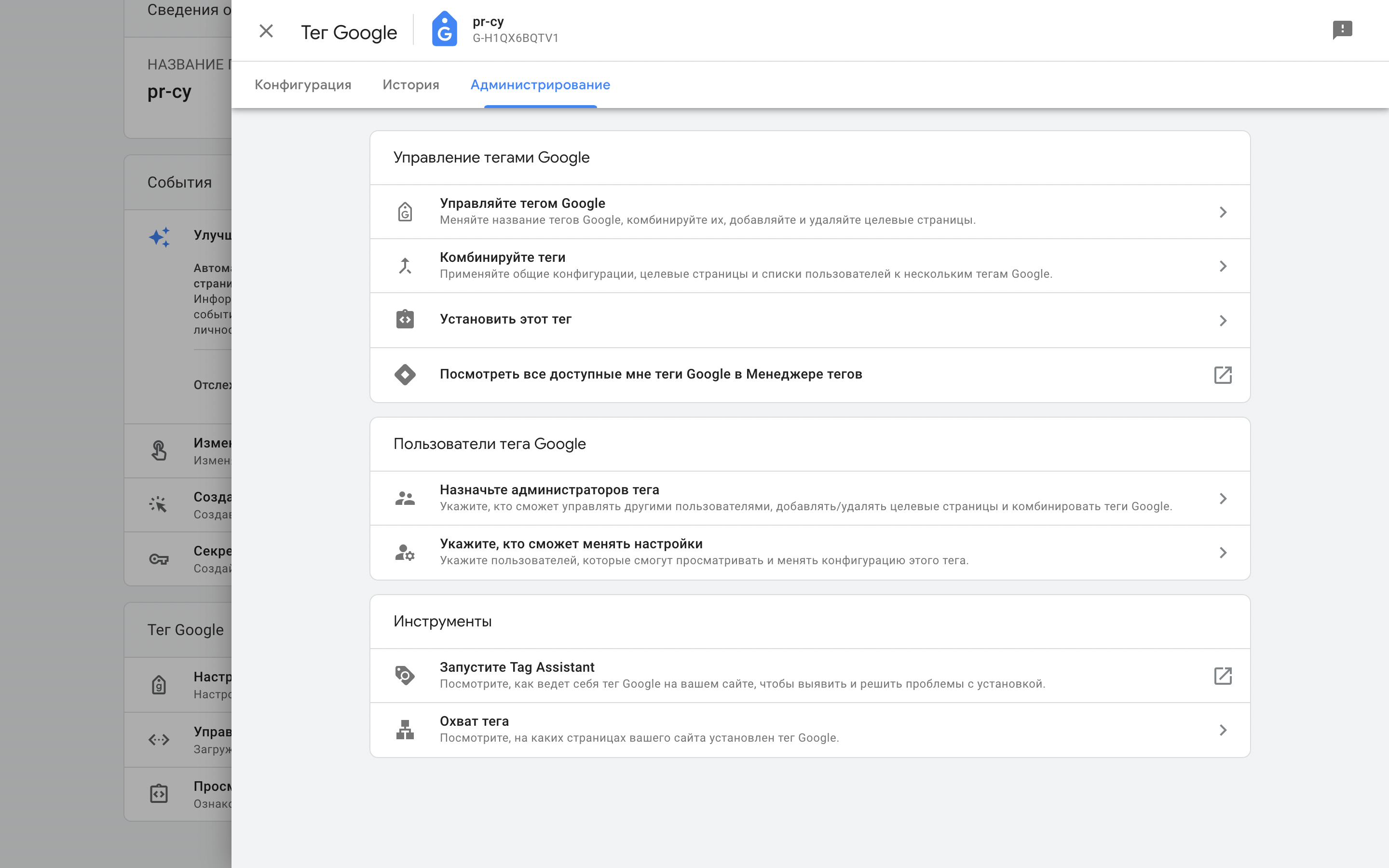Open Посмотреть все доступные мне теги link
The width and height of the screenshot is (1389, 868).
click(x=810, y=375)
